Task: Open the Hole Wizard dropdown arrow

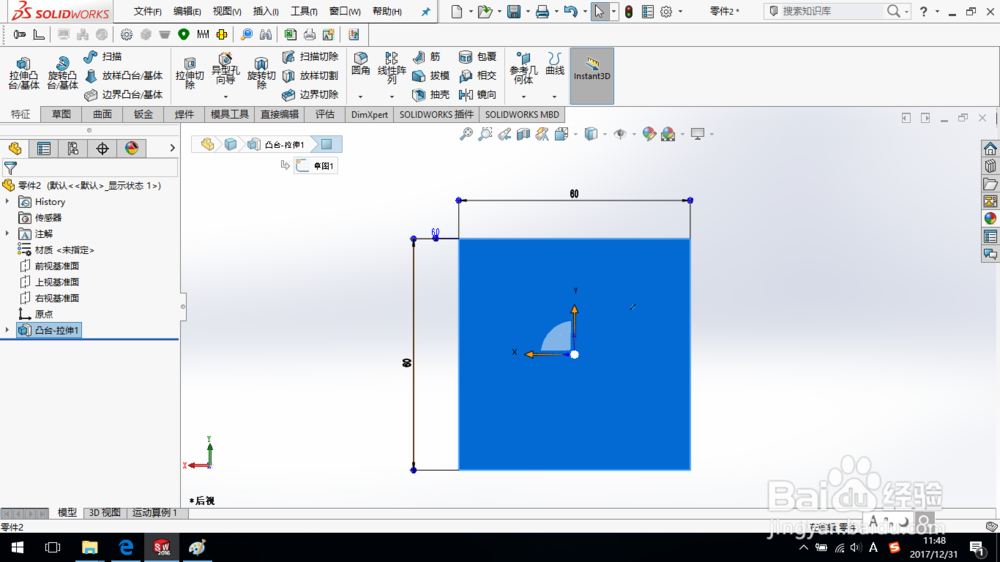Action: coord(225,97)
